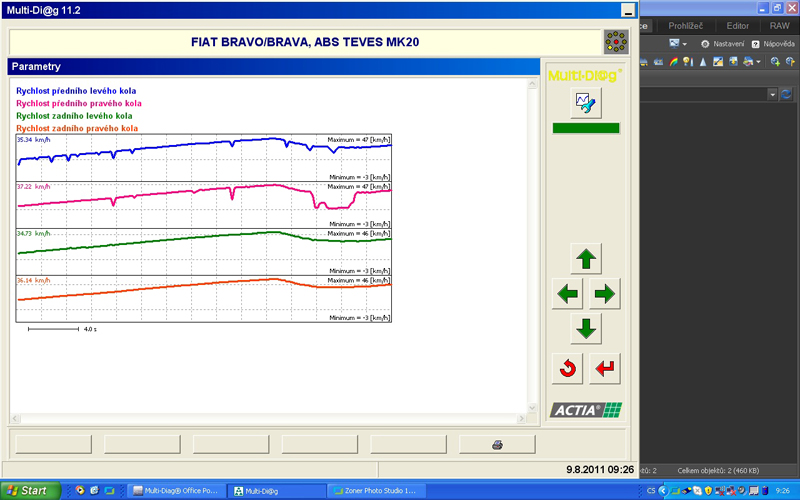Click the first empty function button at bottom
Viewport: 800px width, 500px height.
point(54,444)
